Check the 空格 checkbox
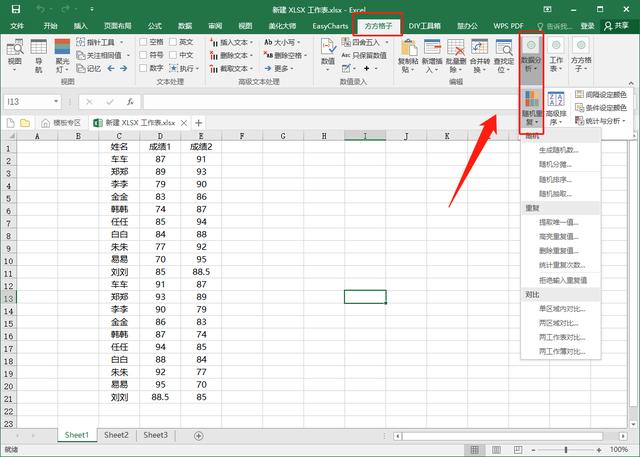640x457 pixels. pos(143,42)
